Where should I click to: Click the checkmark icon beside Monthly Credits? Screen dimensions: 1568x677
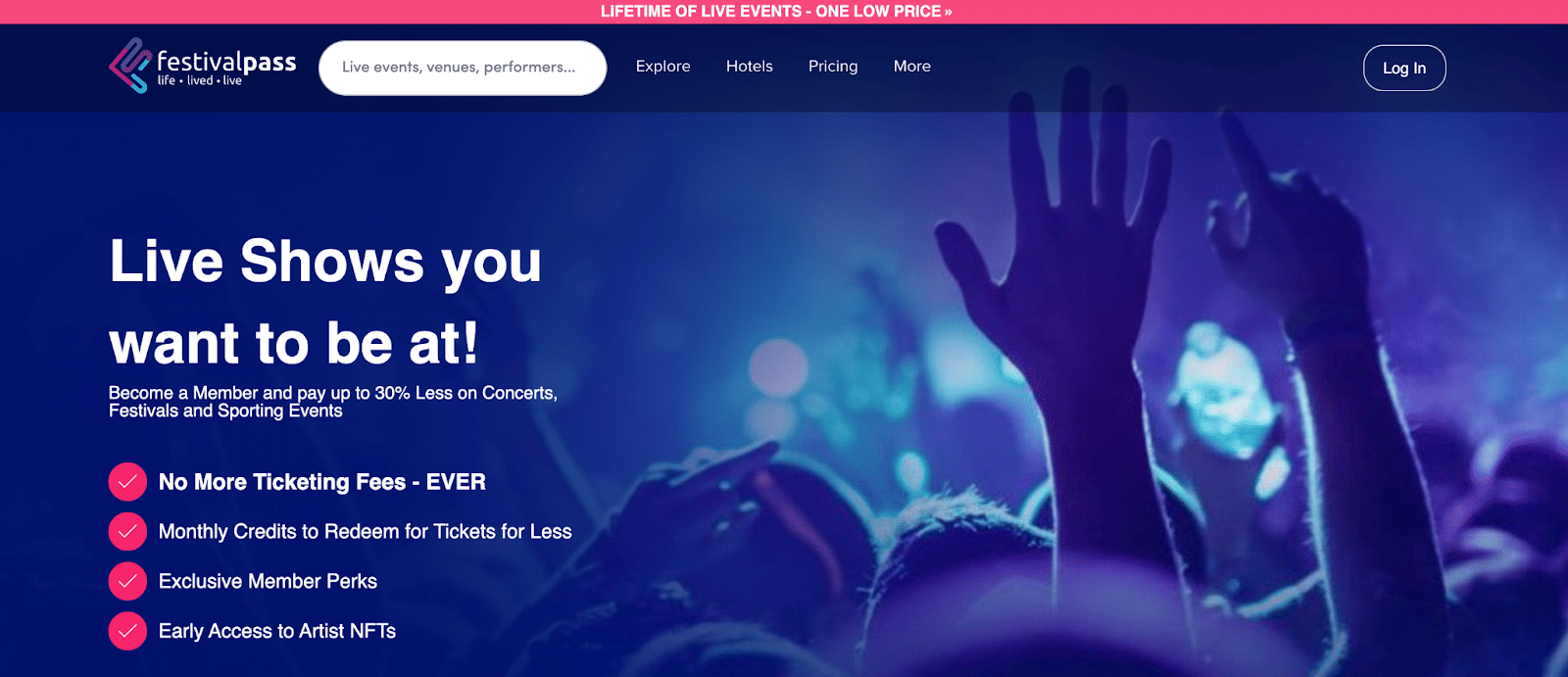point(127,532)
